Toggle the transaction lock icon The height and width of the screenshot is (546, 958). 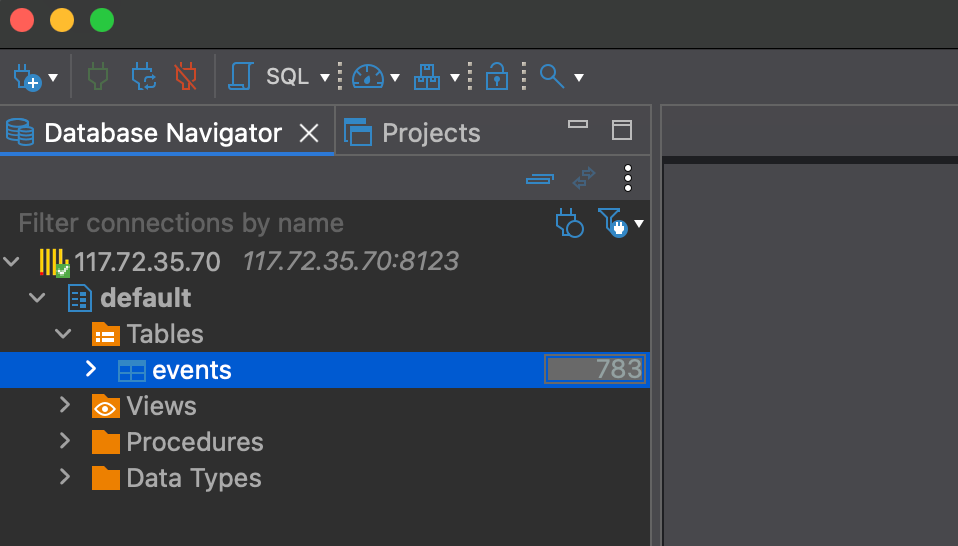497,76
